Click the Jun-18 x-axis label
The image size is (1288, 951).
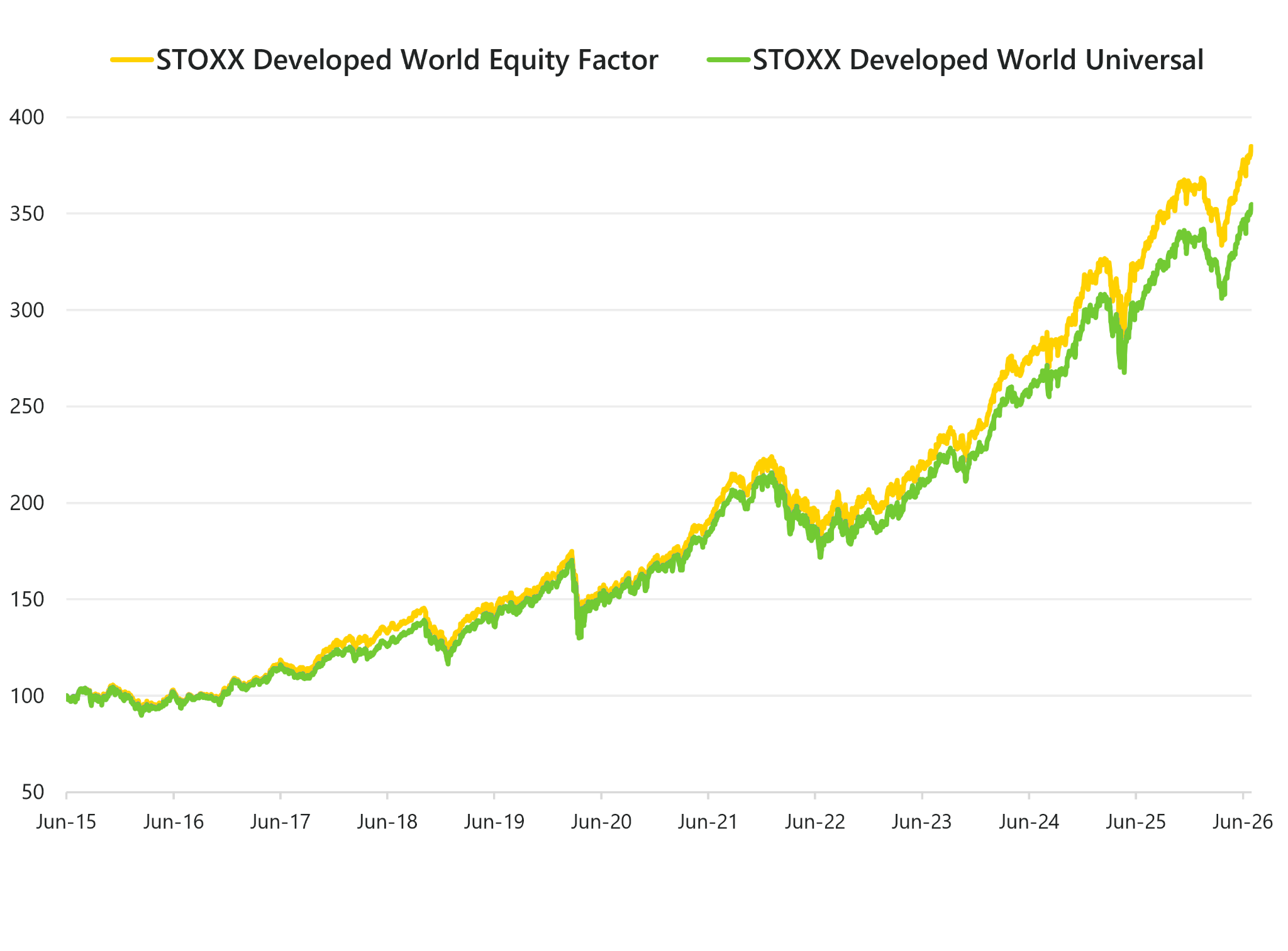(x=387, y=822)
